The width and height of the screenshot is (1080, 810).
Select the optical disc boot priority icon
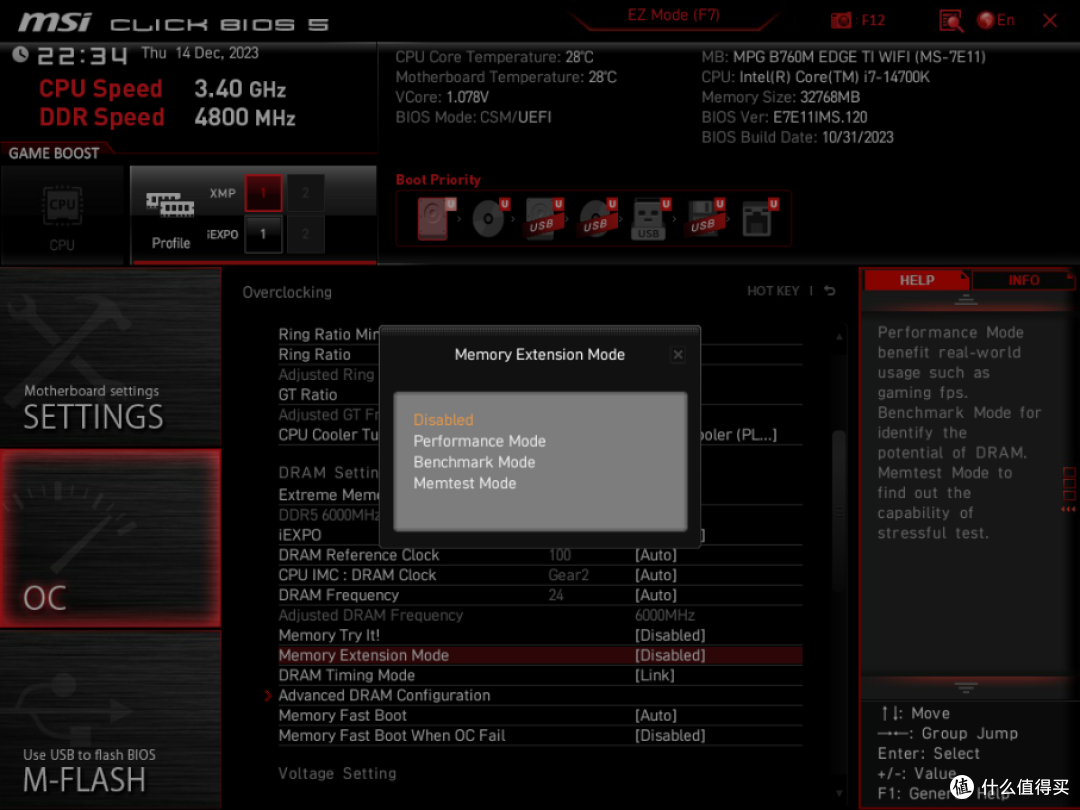[x=490, y=218]
